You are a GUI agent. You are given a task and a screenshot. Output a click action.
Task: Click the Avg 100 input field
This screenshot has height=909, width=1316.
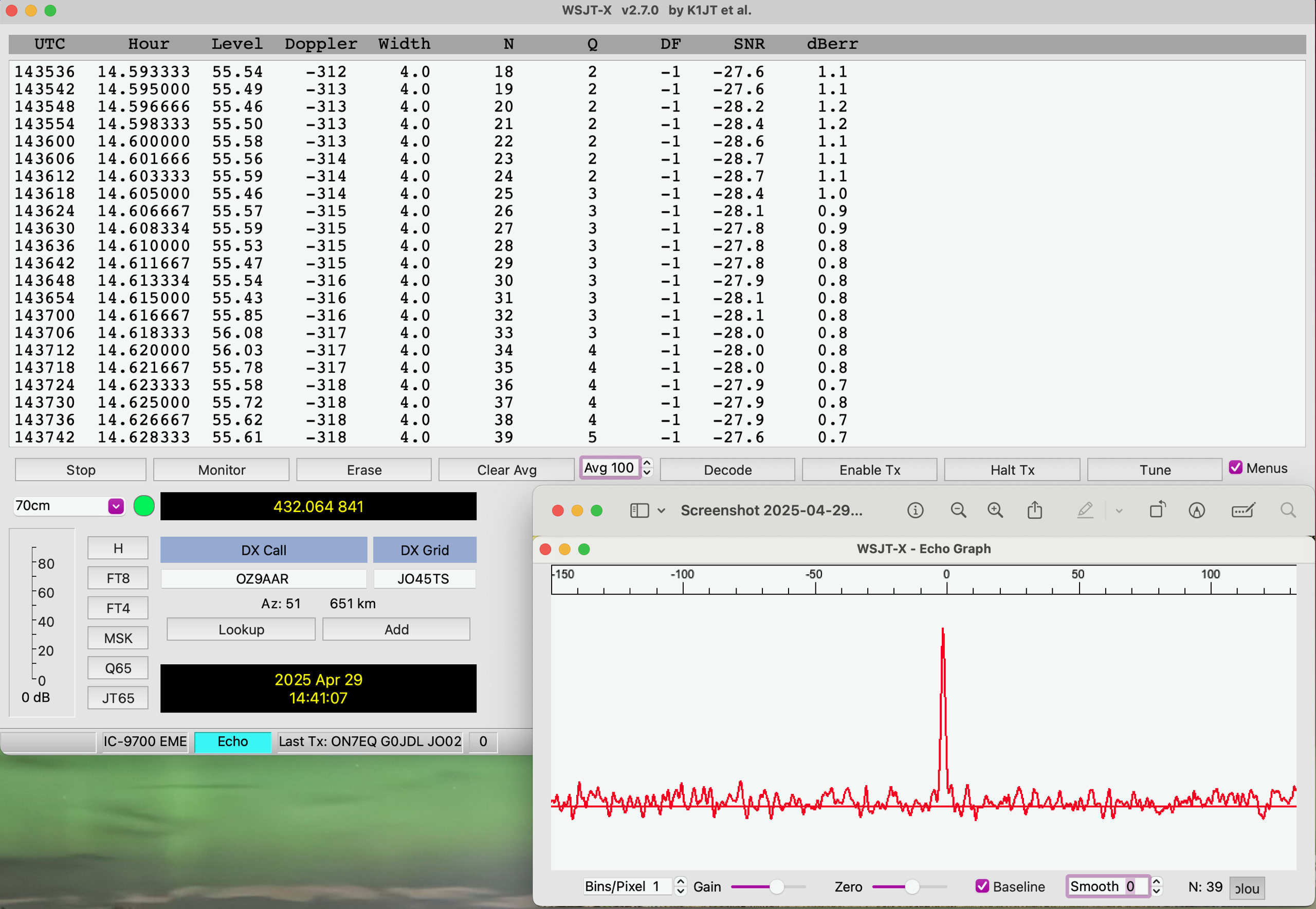[x=610, y=467]
